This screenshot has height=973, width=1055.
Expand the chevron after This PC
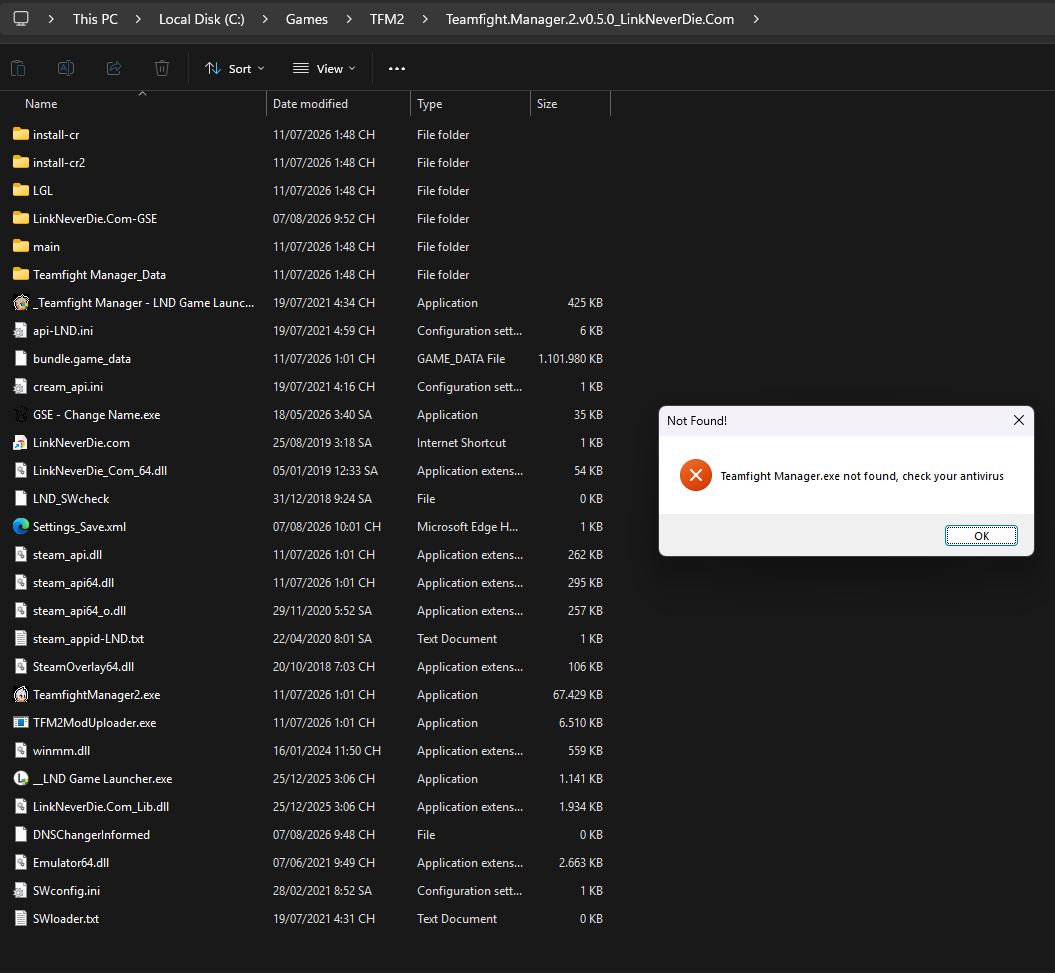(x=138, y=20)
